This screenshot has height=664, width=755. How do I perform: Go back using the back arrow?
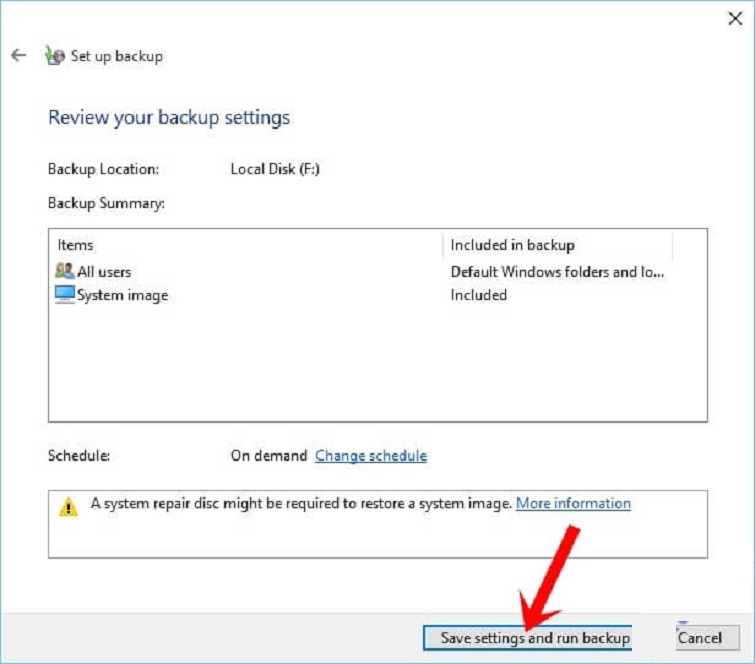coord(18,55)
